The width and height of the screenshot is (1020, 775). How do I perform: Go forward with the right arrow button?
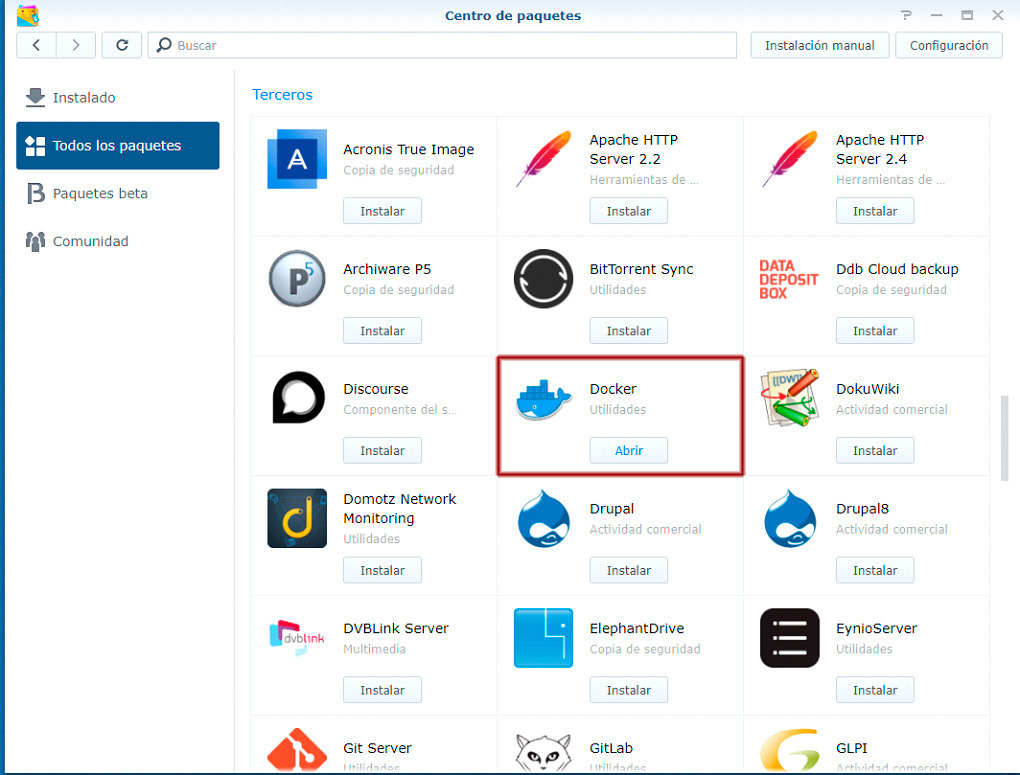76,45
